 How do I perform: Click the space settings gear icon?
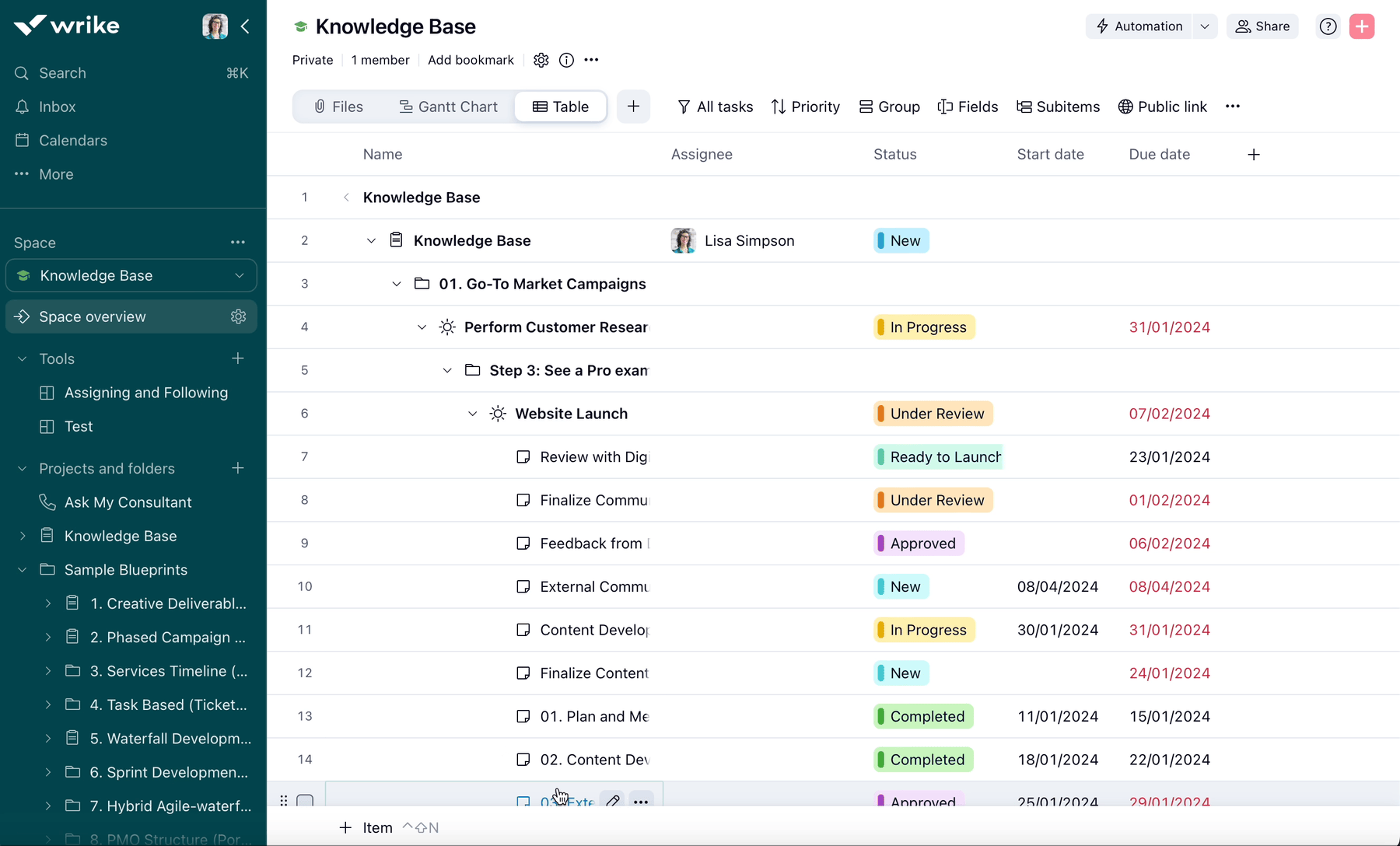[541, 60]
